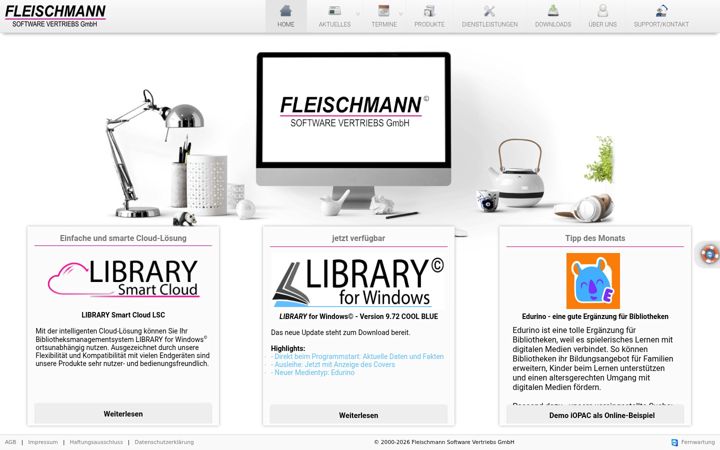
Task: Open 'Neuer Medientyp: Edurino' link
Action: tap(313, 372)
